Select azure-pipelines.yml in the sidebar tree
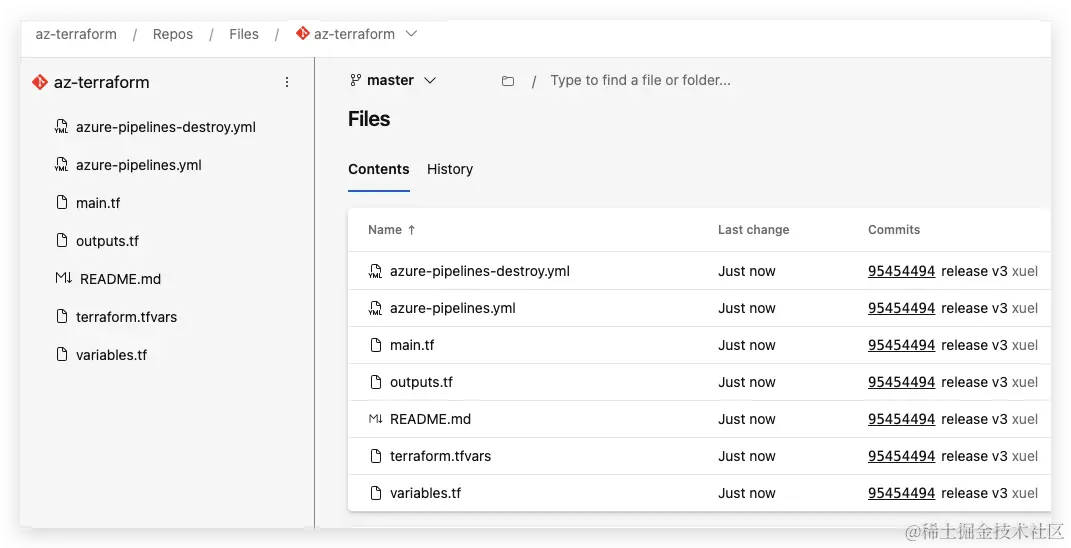The width and height of the screenshot is (1071, 548). point(138,165)
